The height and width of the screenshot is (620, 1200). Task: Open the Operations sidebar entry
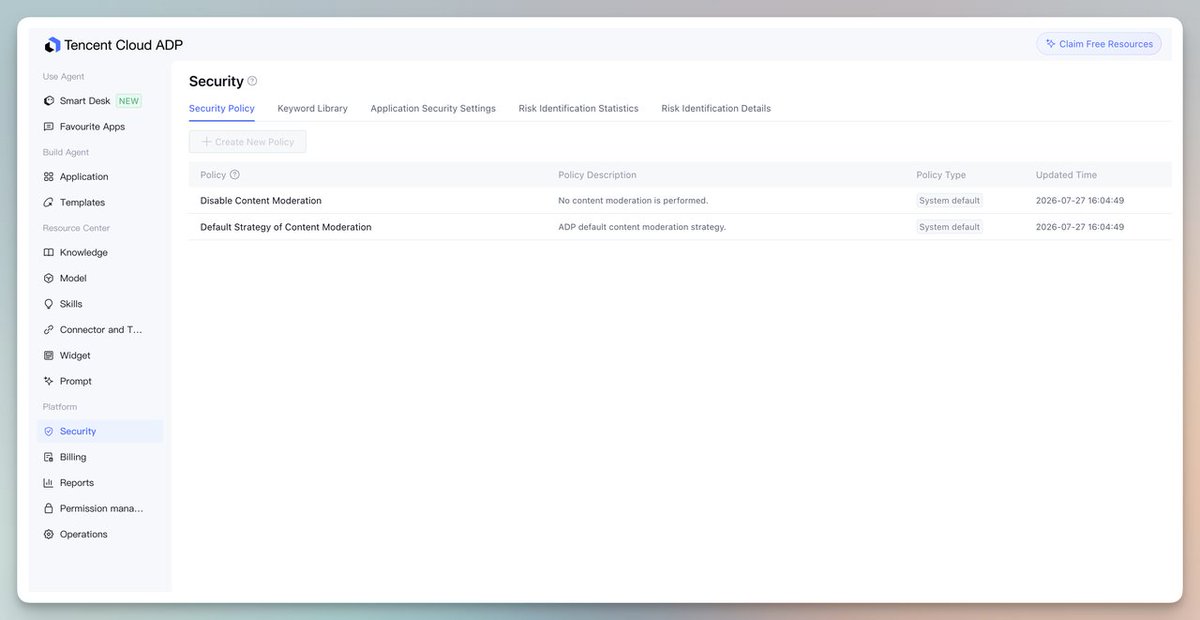pyautogui.click(x=100, y=534)
